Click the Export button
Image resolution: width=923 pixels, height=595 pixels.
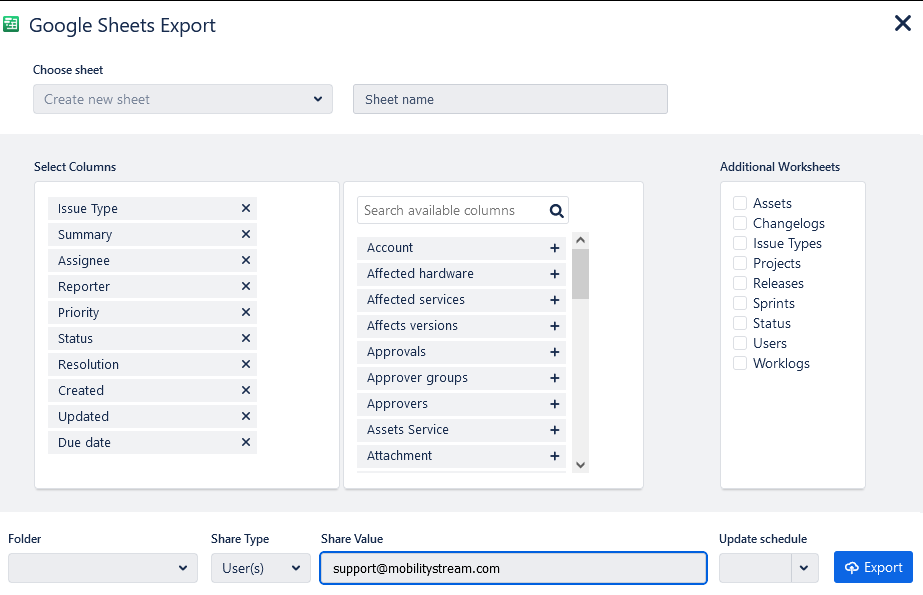point(873,567)
